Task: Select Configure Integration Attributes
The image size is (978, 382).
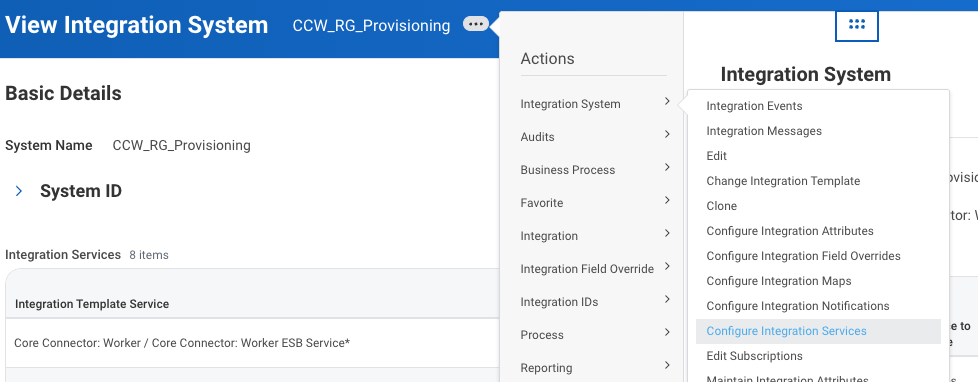Action: coord(790,231)
